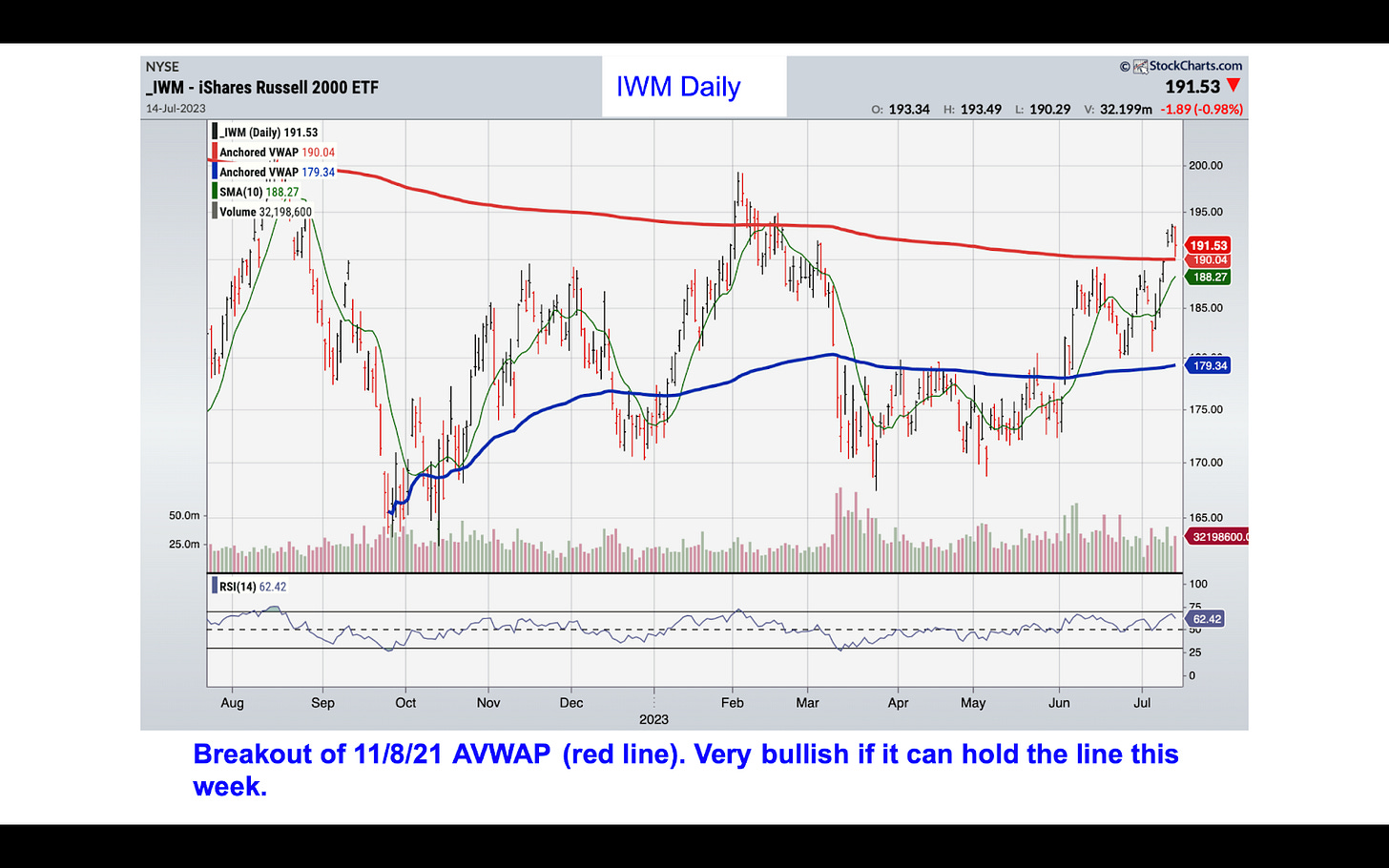Image resolution: width=1389 pixels, height=868 pixels.
Task: Click the 14-Jul-2023 date text
Action: click(x=176, y=109)
